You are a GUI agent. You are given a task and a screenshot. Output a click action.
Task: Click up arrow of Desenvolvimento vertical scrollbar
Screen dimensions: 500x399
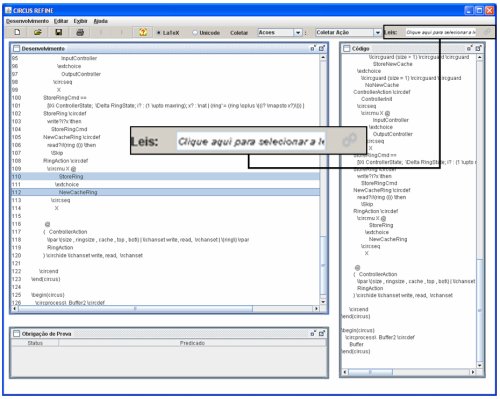point(323,57)
